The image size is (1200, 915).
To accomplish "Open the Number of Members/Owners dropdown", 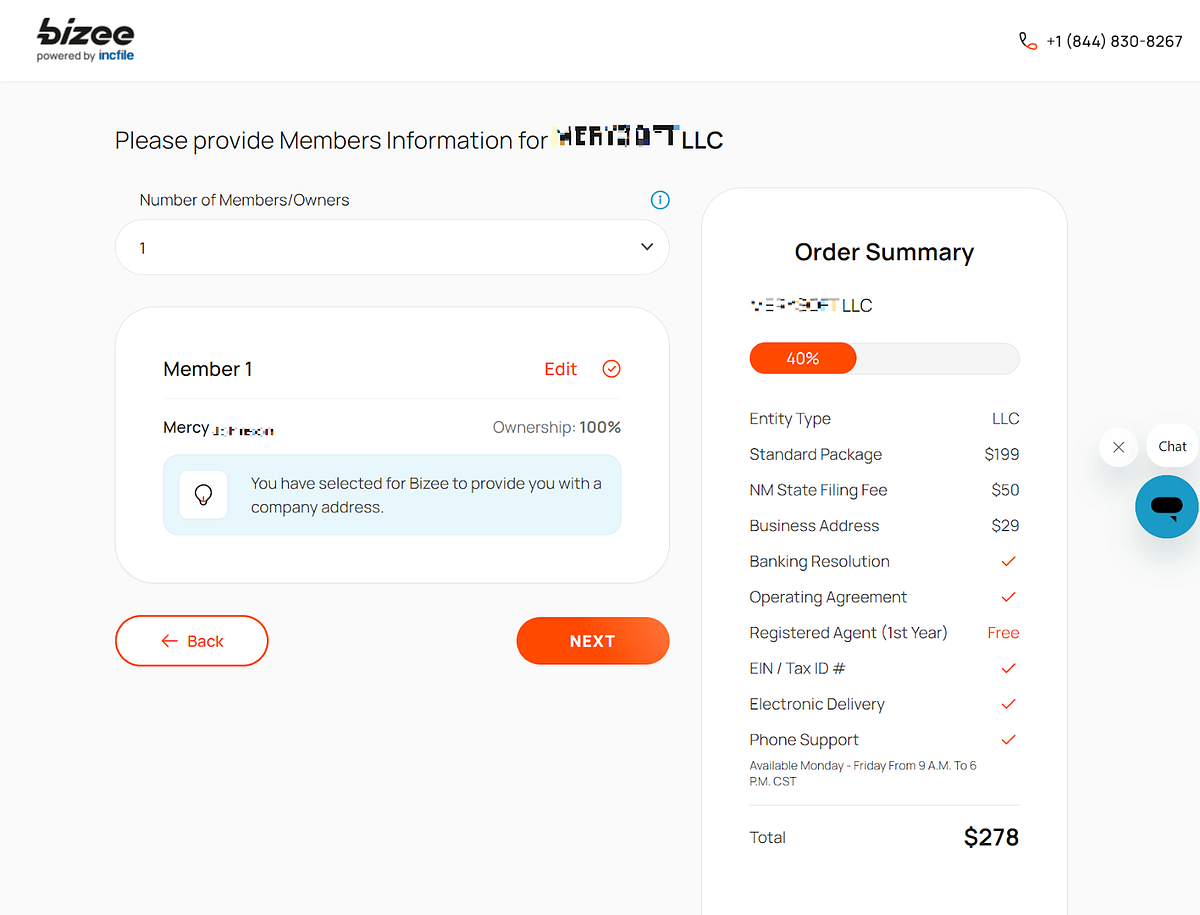I will tap(392, 247).
